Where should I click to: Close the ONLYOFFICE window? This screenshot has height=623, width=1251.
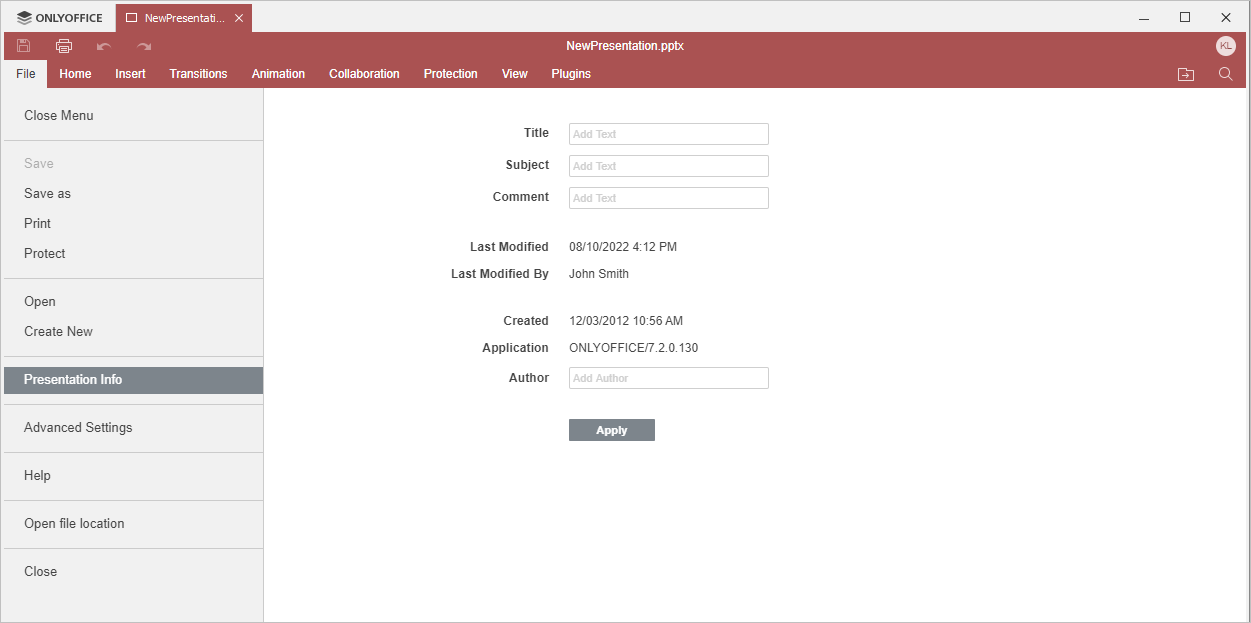point(1226,18)
